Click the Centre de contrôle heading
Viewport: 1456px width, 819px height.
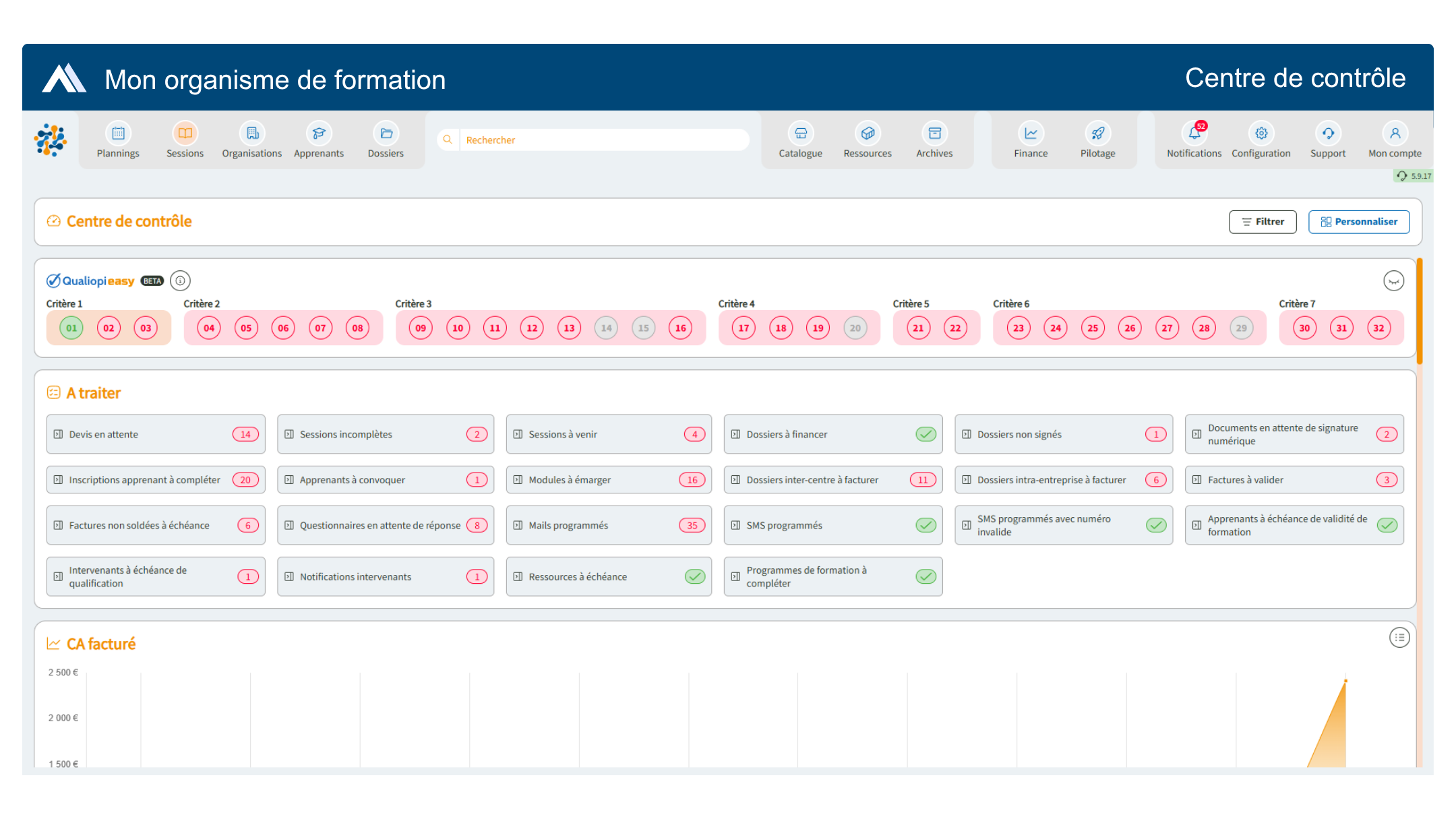pyautogui.click(x=129, y=221)
